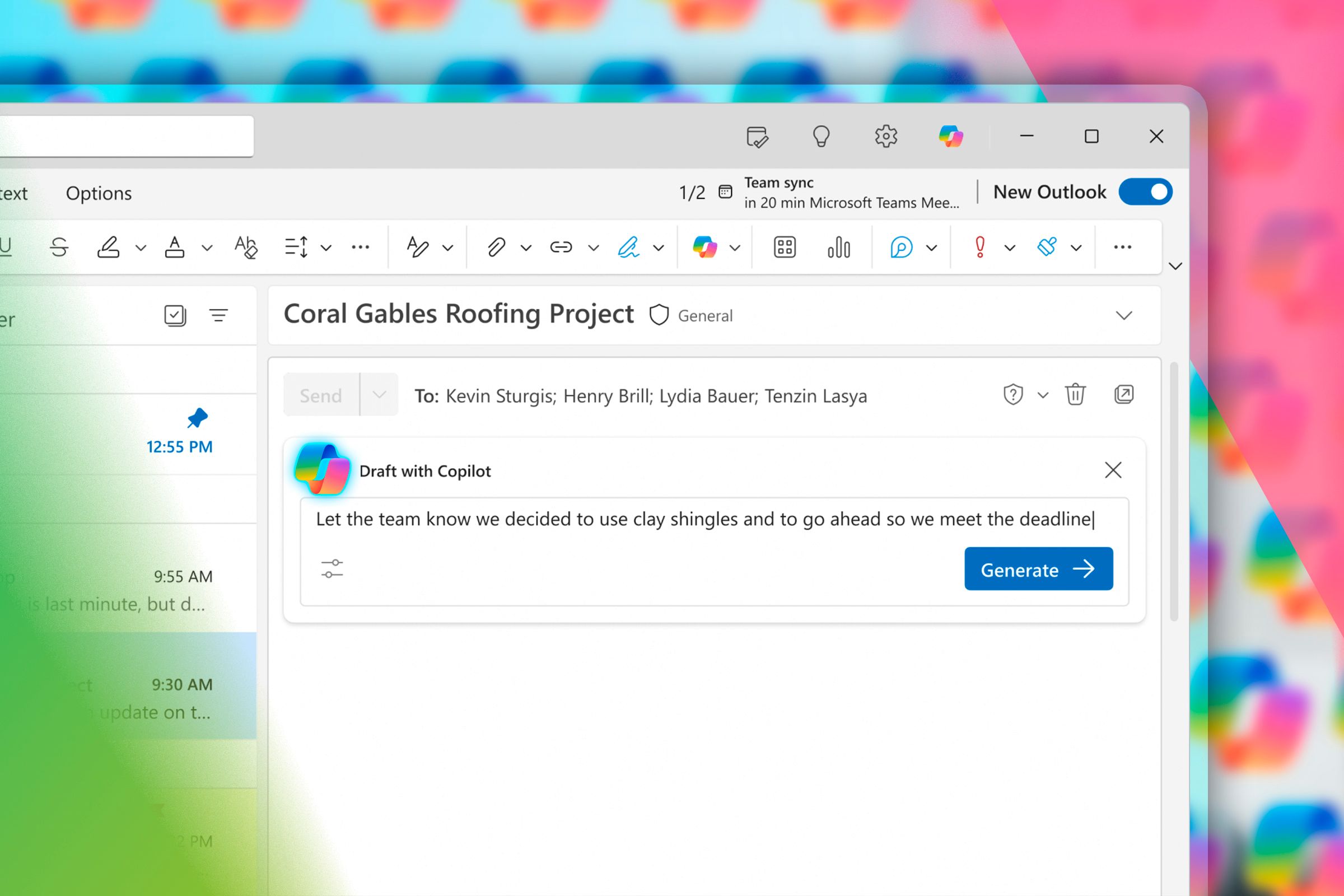Open the Options ribbon tab
The width and height of the screenshot is (1344, 896).
point(99,193)
